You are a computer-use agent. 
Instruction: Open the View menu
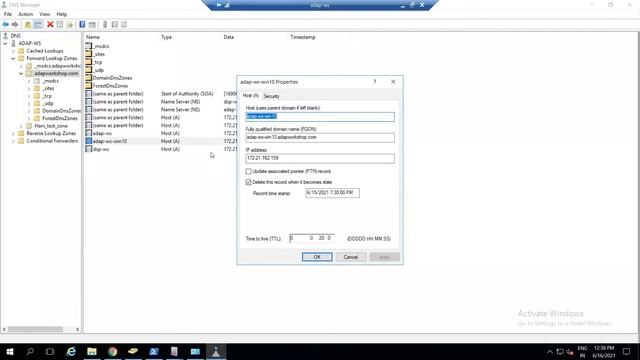click(44, 14)
